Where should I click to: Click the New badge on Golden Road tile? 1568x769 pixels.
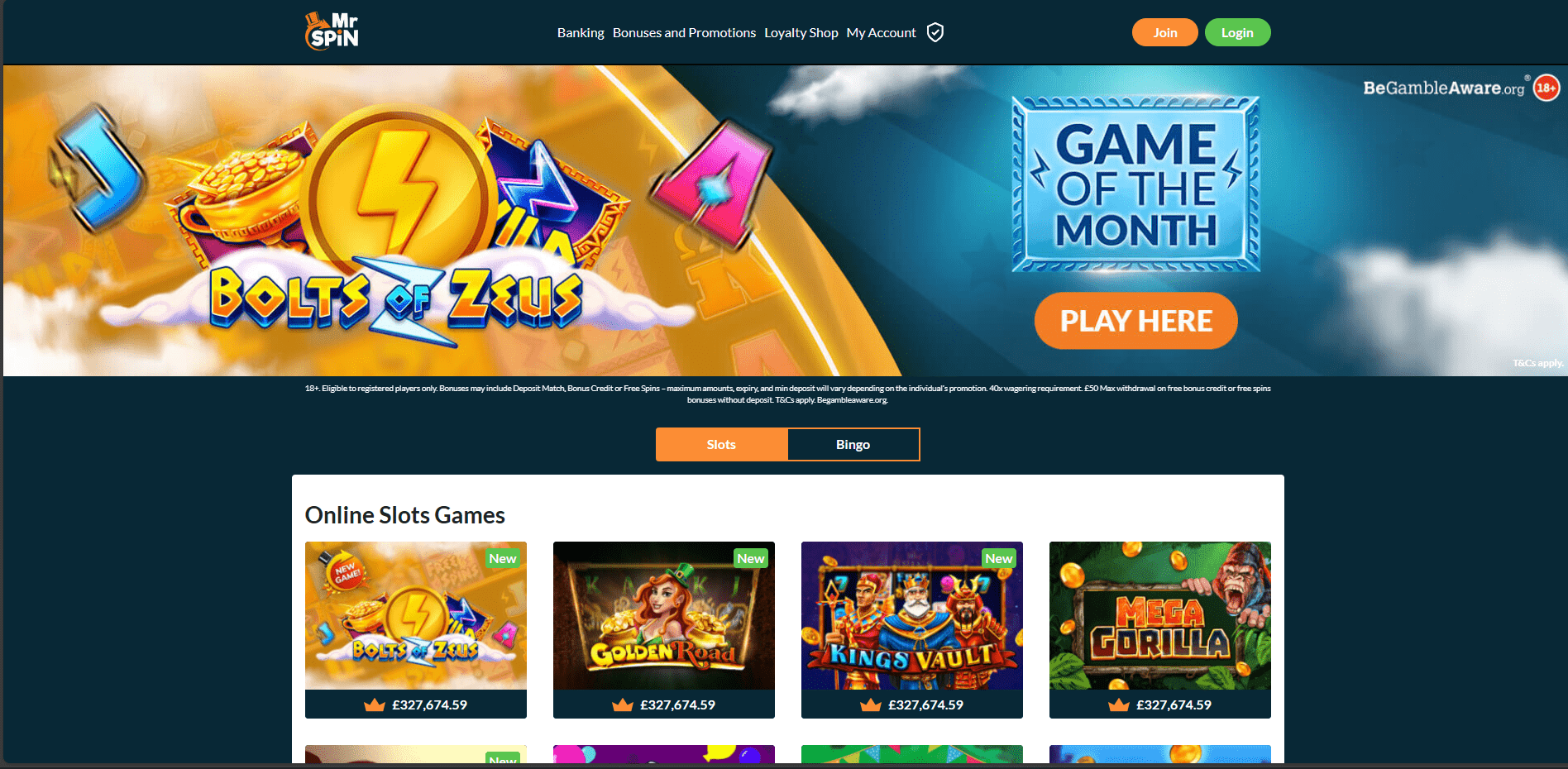coord(751,558)
